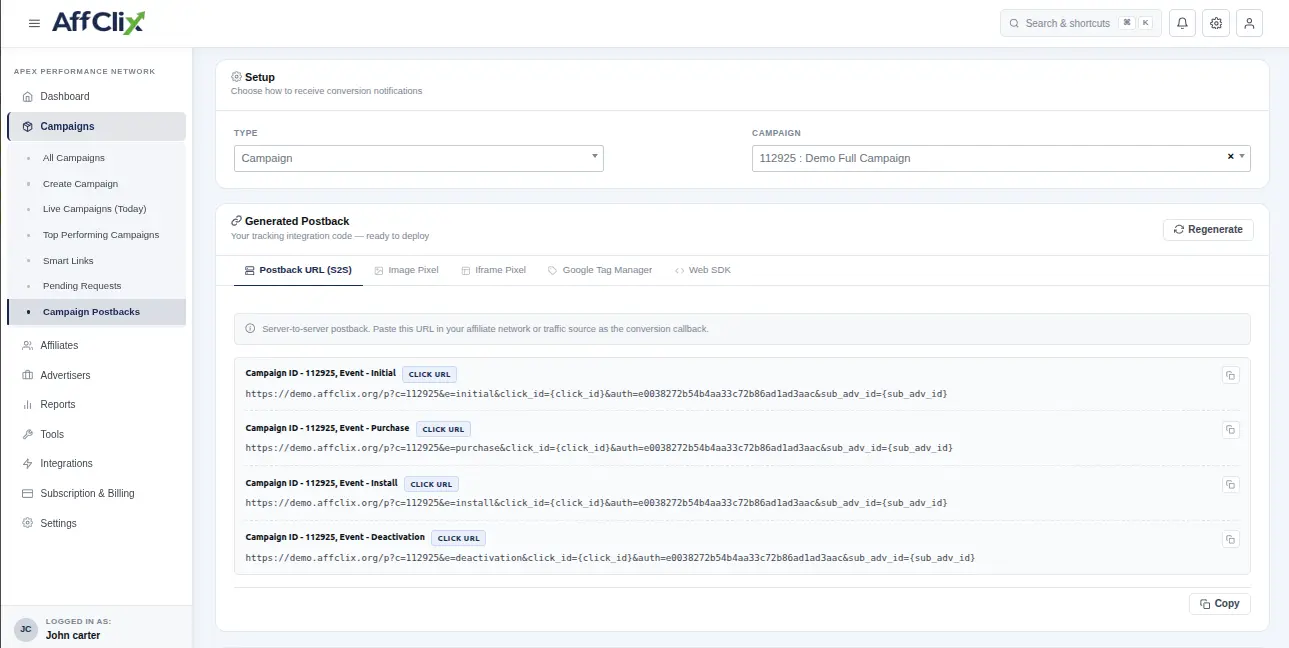Image resolution: width=1289 pixels, height=648 pixels.
Task: Open the Campaign dropdown showing Demo Full Campaign
Action: 1001,158
